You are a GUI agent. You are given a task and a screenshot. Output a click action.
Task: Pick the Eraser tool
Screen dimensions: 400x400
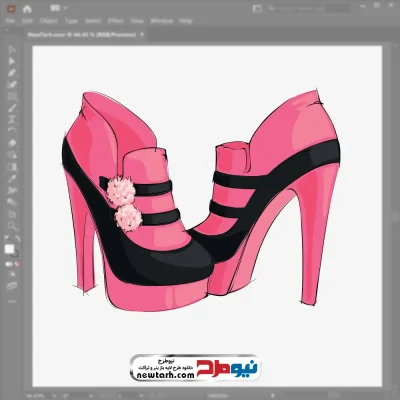coord(12,143)
